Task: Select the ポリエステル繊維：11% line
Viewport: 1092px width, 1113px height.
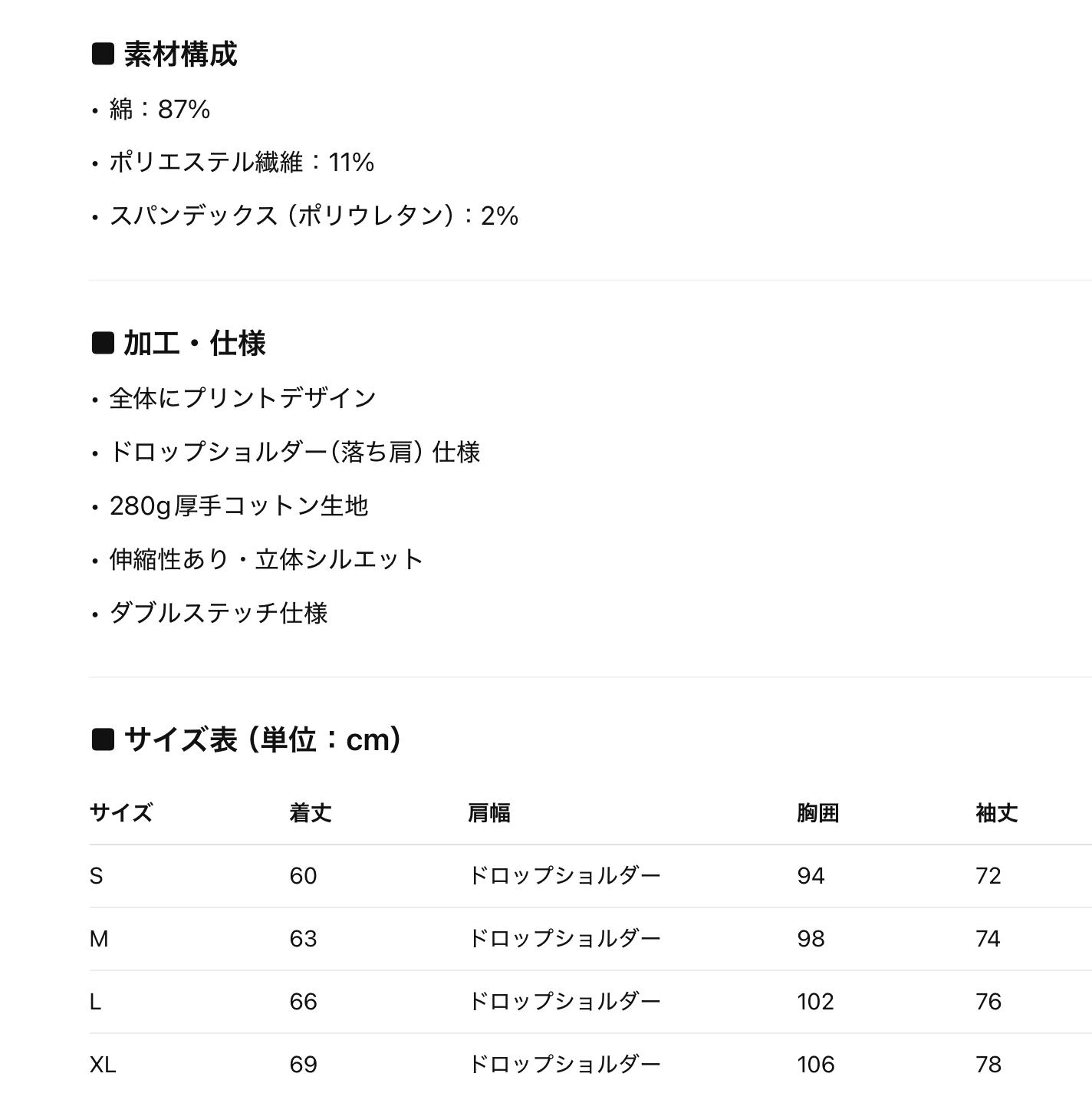Action: point(242,162)
